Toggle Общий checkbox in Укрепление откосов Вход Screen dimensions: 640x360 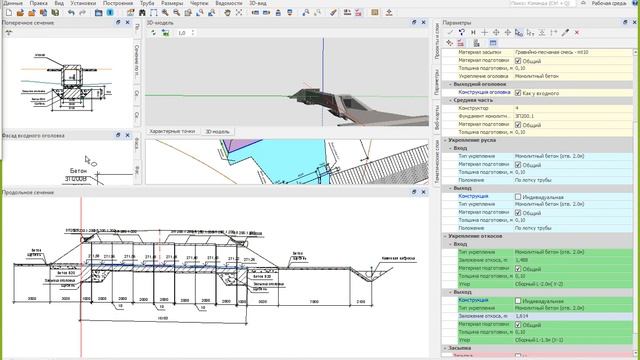518,269
